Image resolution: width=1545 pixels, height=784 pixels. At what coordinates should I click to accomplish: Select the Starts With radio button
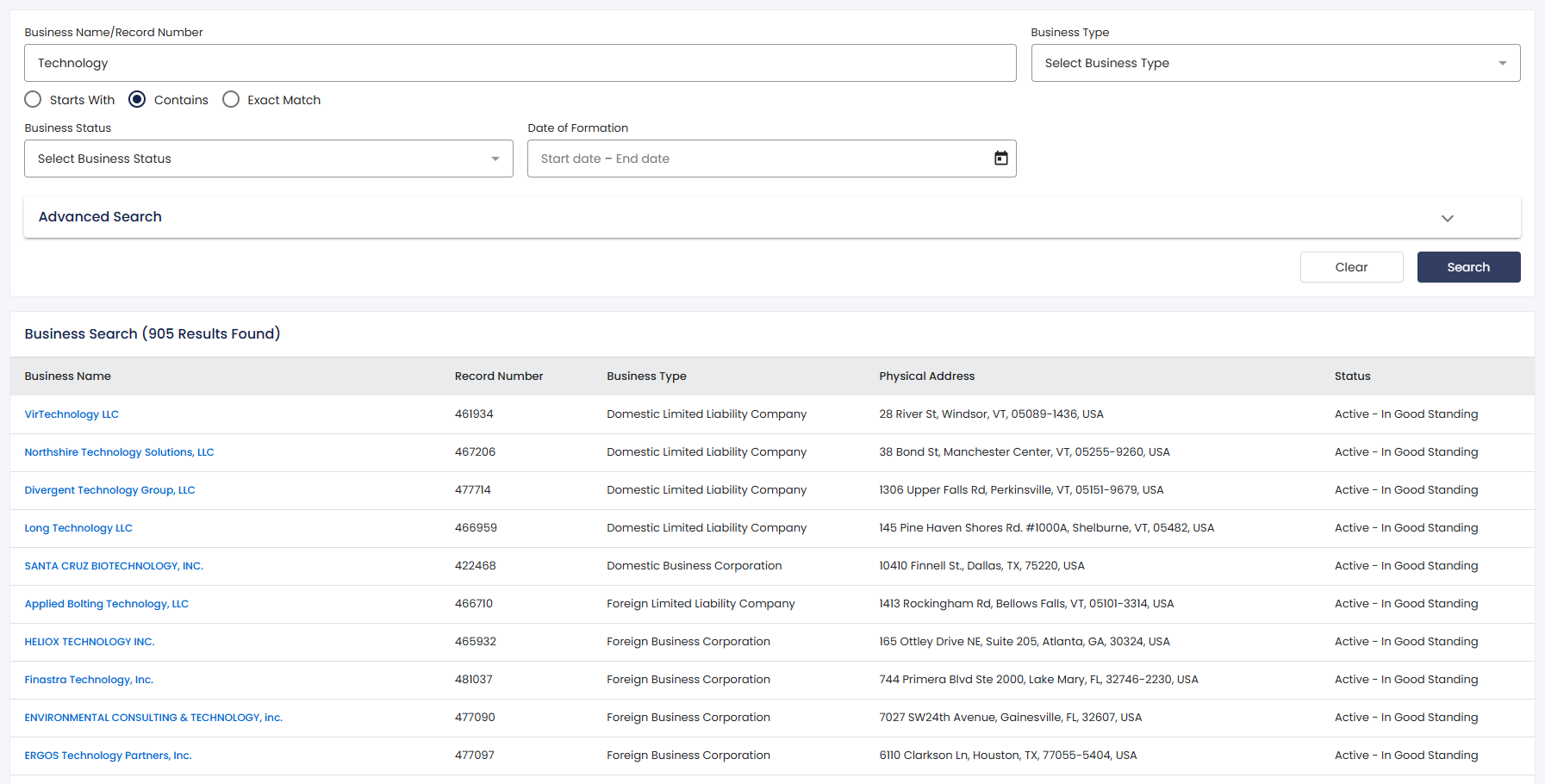[x=34, y=100]
